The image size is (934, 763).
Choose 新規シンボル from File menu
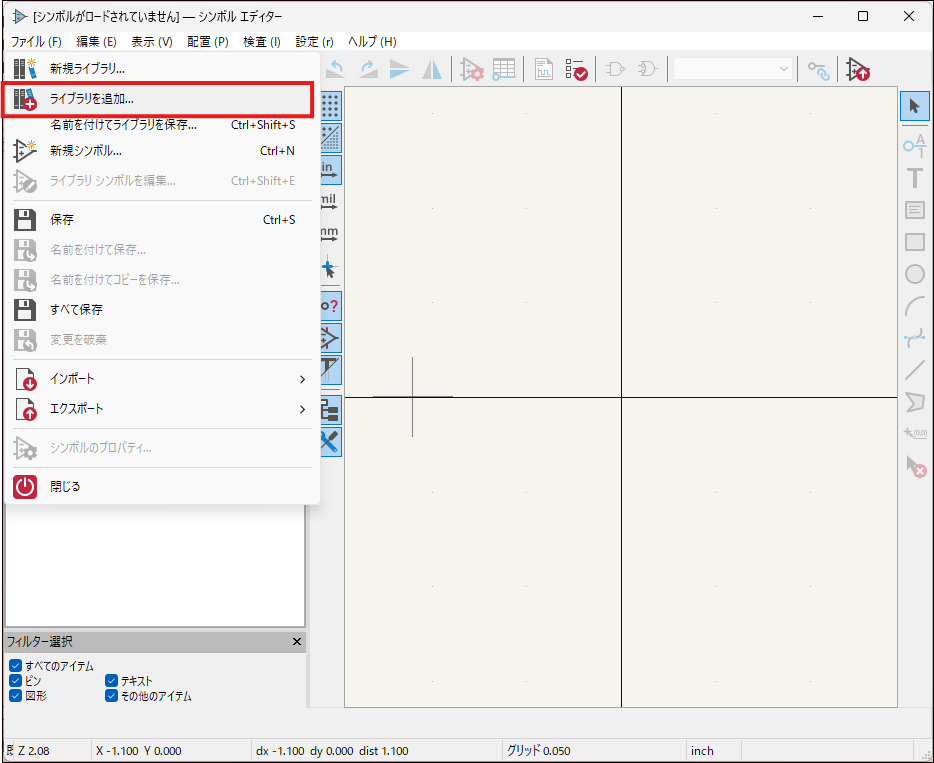(160, 151)
